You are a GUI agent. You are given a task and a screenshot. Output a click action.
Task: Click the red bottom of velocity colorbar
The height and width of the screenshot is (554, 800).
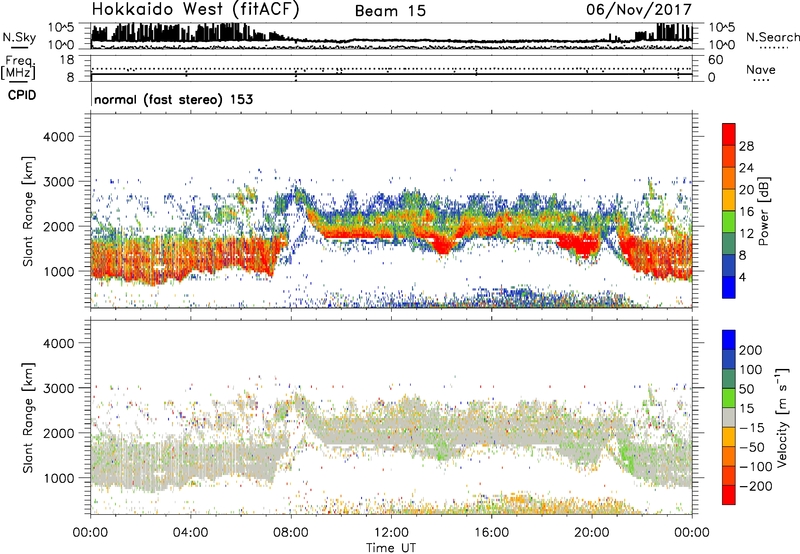click(x=729, y=495)
